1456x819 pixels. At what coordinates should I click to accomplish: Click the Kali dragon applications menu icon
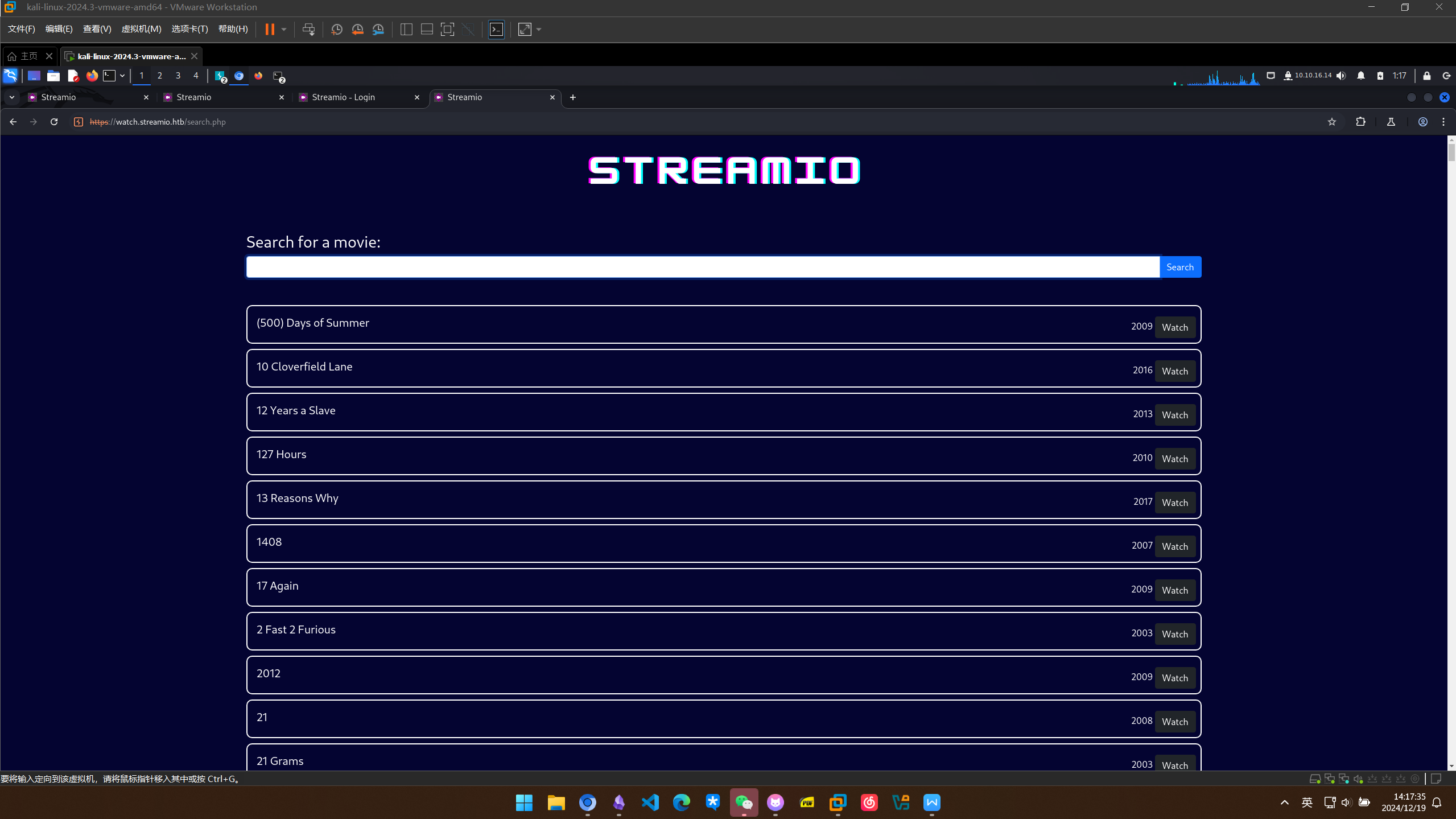(x=10, y=76)
